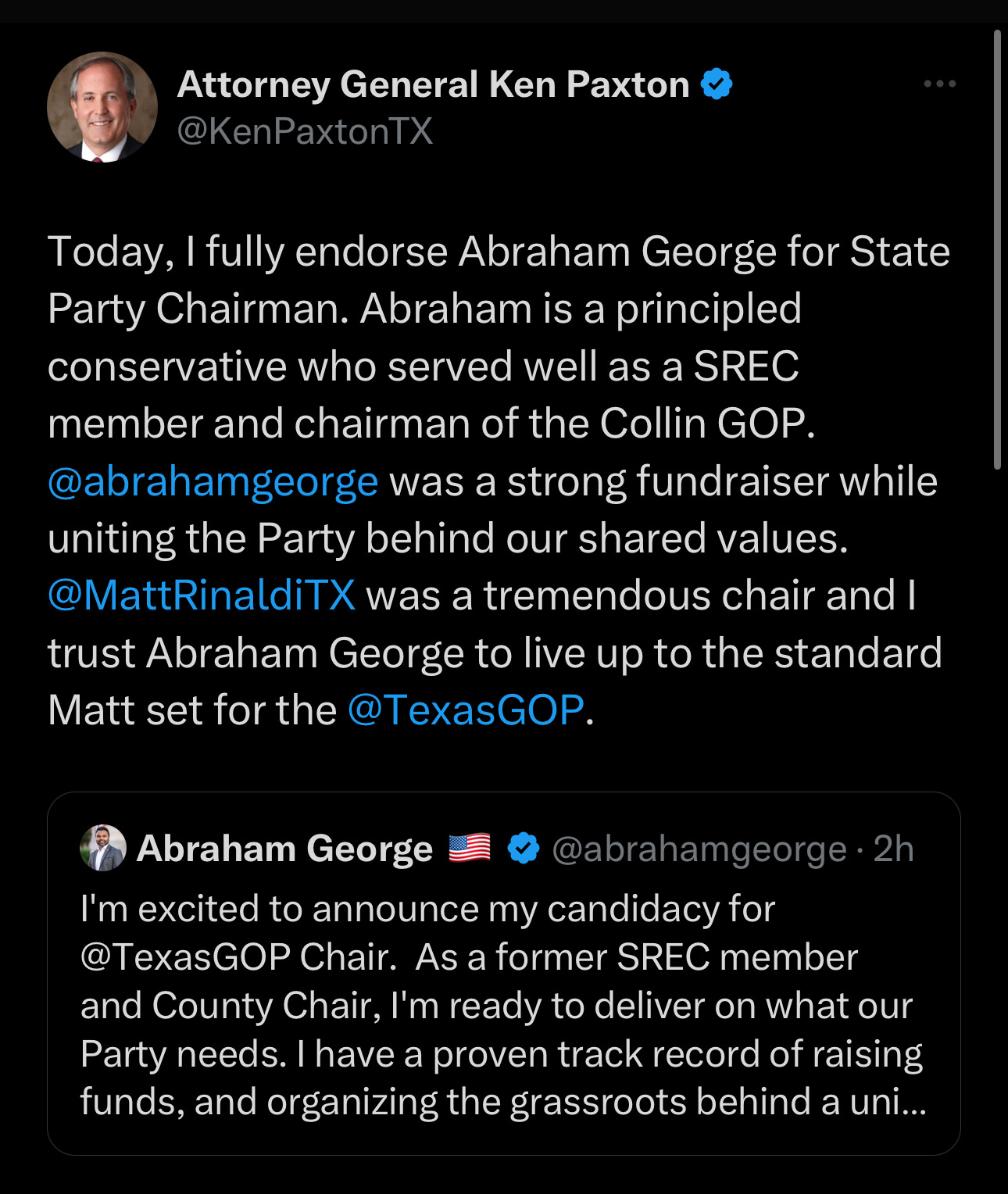This screenshot has height=1194, width=1008.
Task: Click Abraham George's verified checkmark
Action: pyautogui.click(x=522, y=845)
